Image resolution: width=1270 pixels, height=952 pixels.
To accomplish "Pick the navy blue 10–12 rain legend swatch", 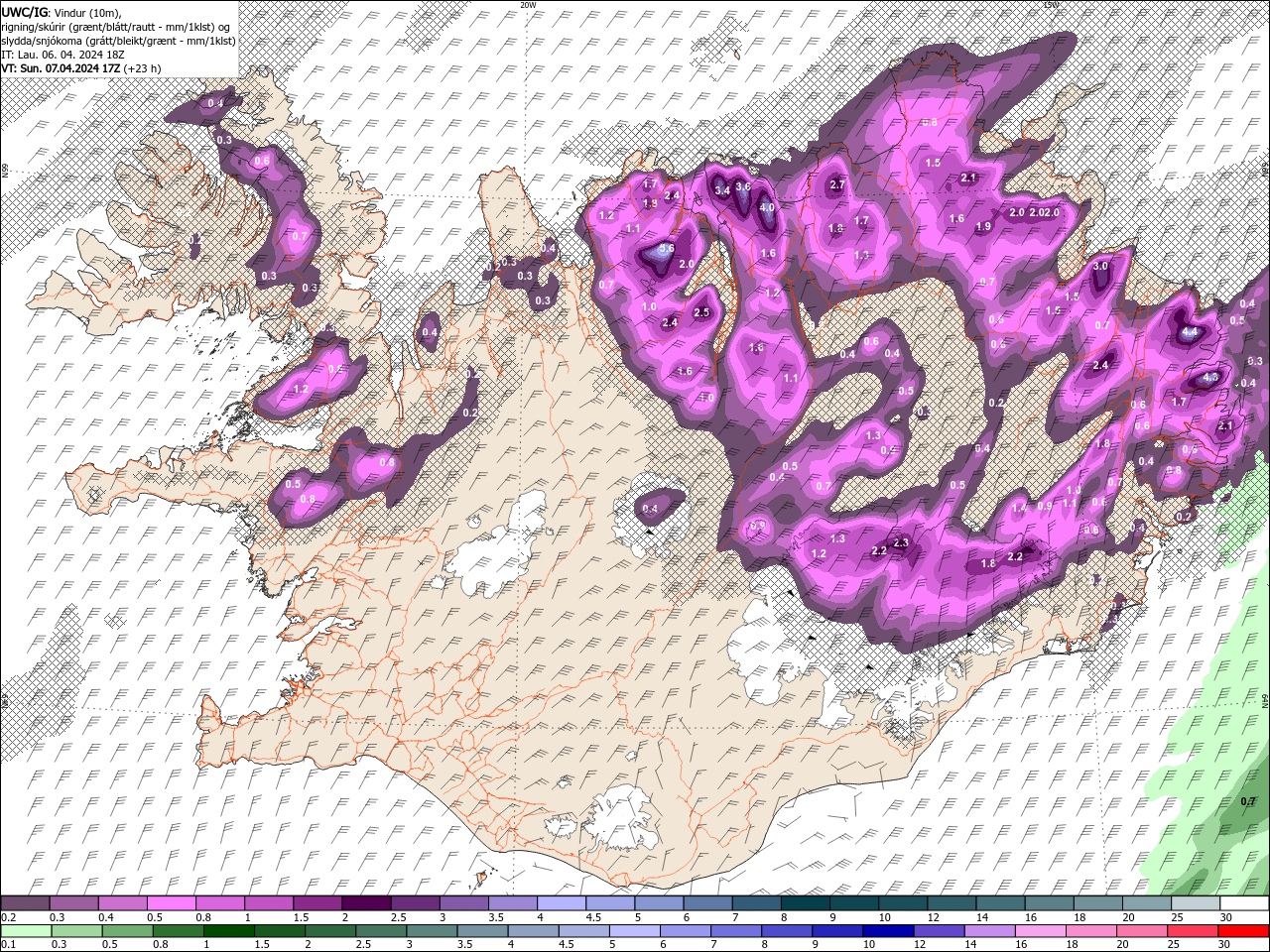I will point(889,930).
